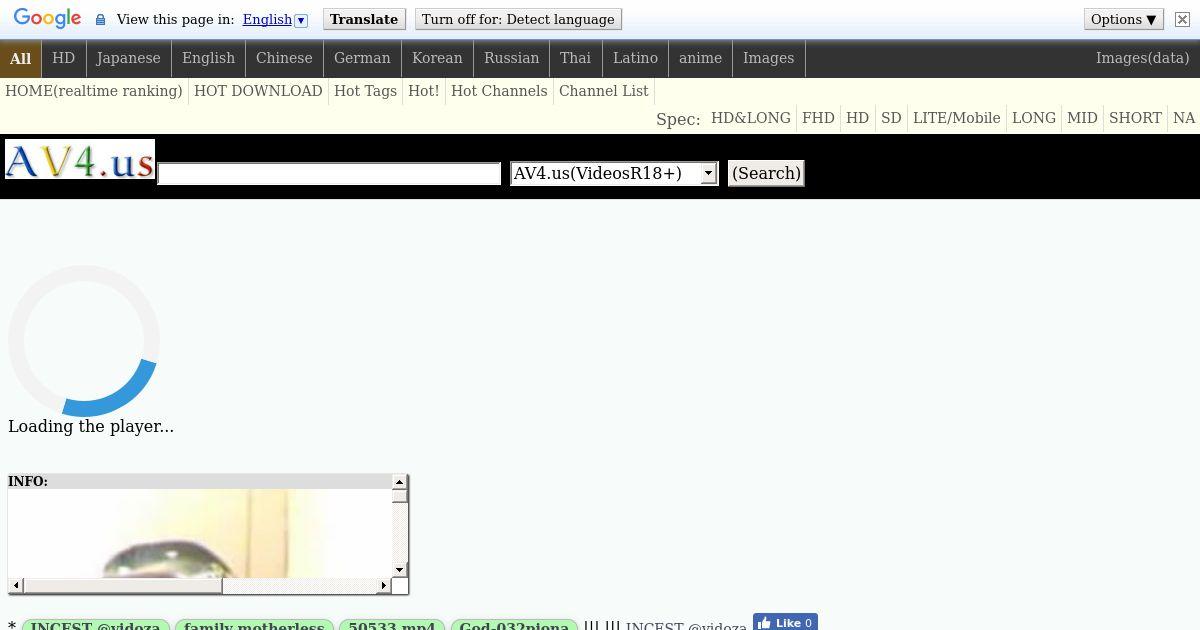
Task: Filter by FHD spec
Action: [x=818, y=118]
